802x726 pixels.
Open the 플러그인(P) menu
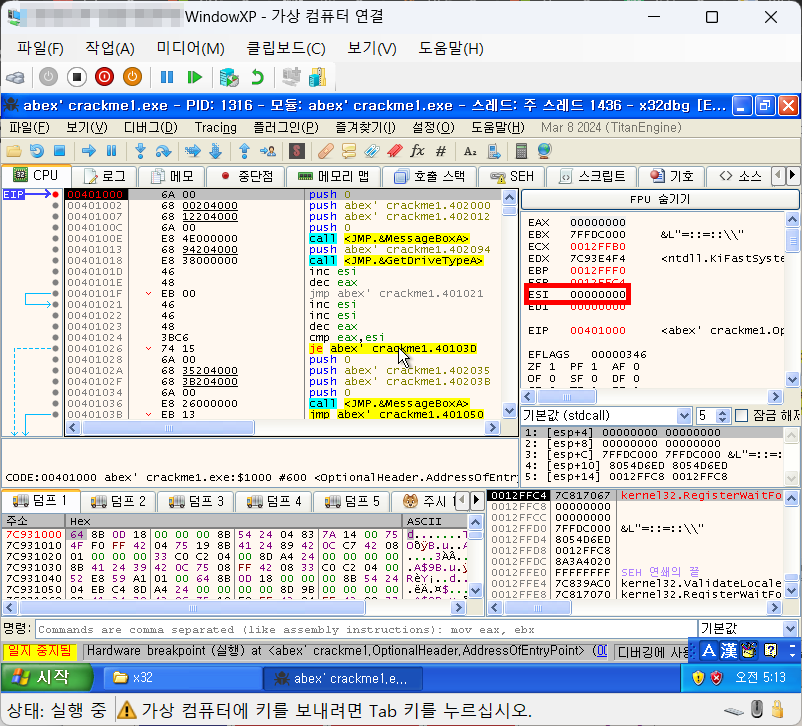coord(286,127)
